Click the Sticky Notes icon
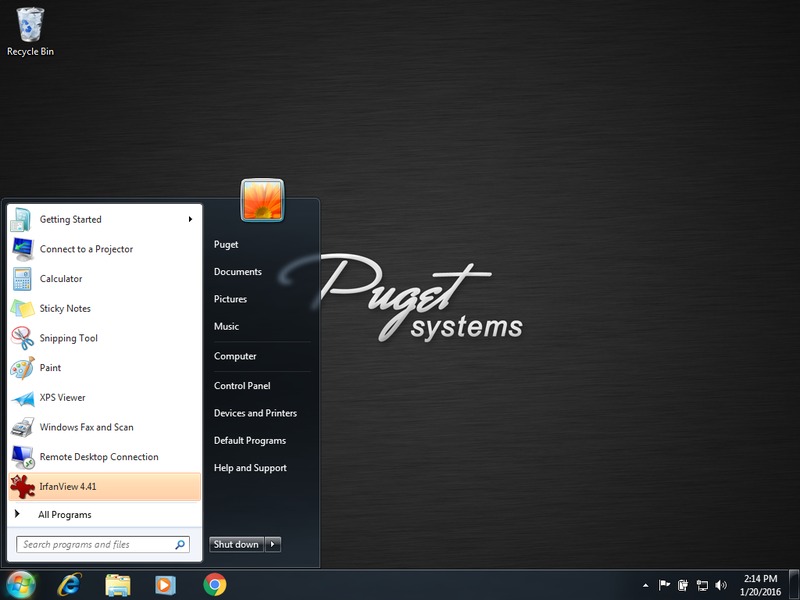The width and height of the screenshot is (800, 600). pyautogui.click(x=22, y=308)
